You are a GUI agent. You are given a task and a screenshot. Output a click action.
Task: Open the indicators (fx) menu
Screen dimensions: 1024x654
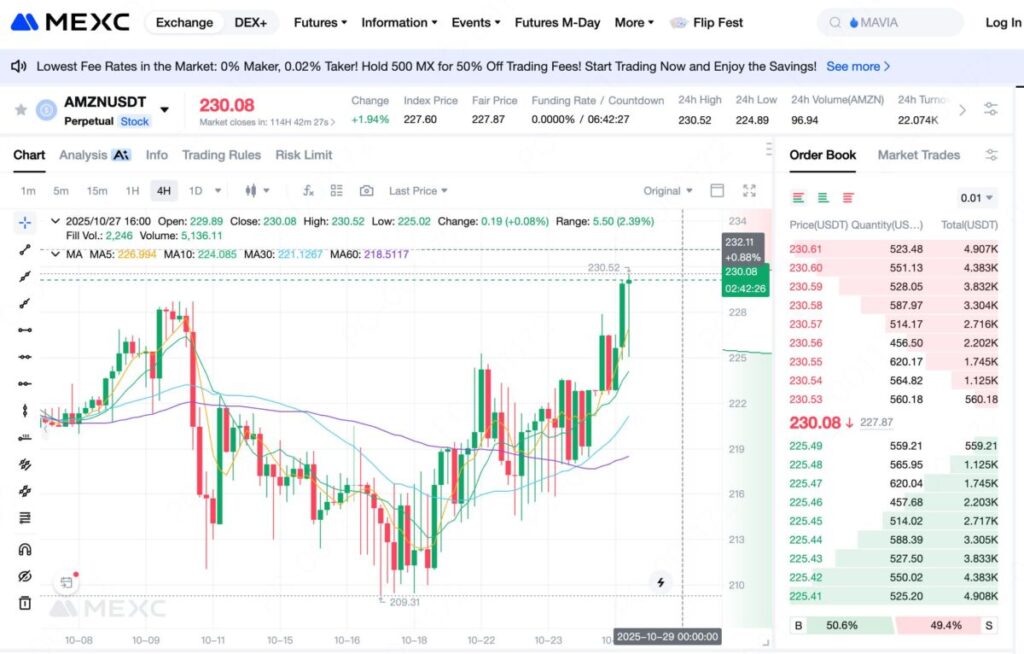point(308,191)
